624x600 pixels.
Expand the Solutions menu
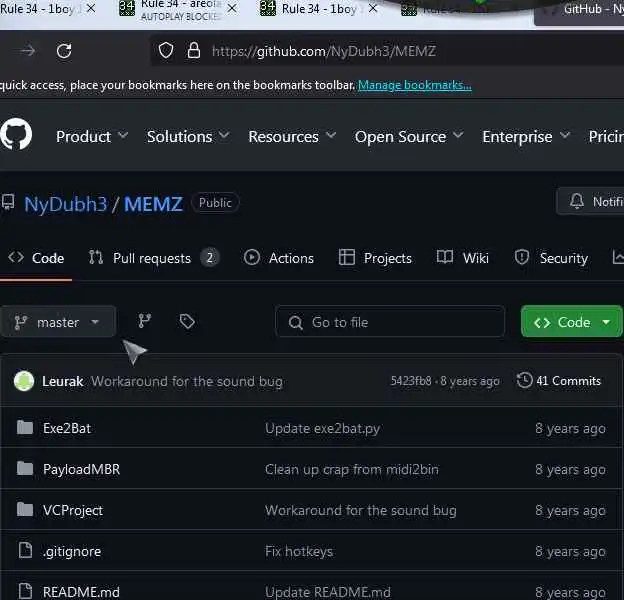click(x=188, y=136)
